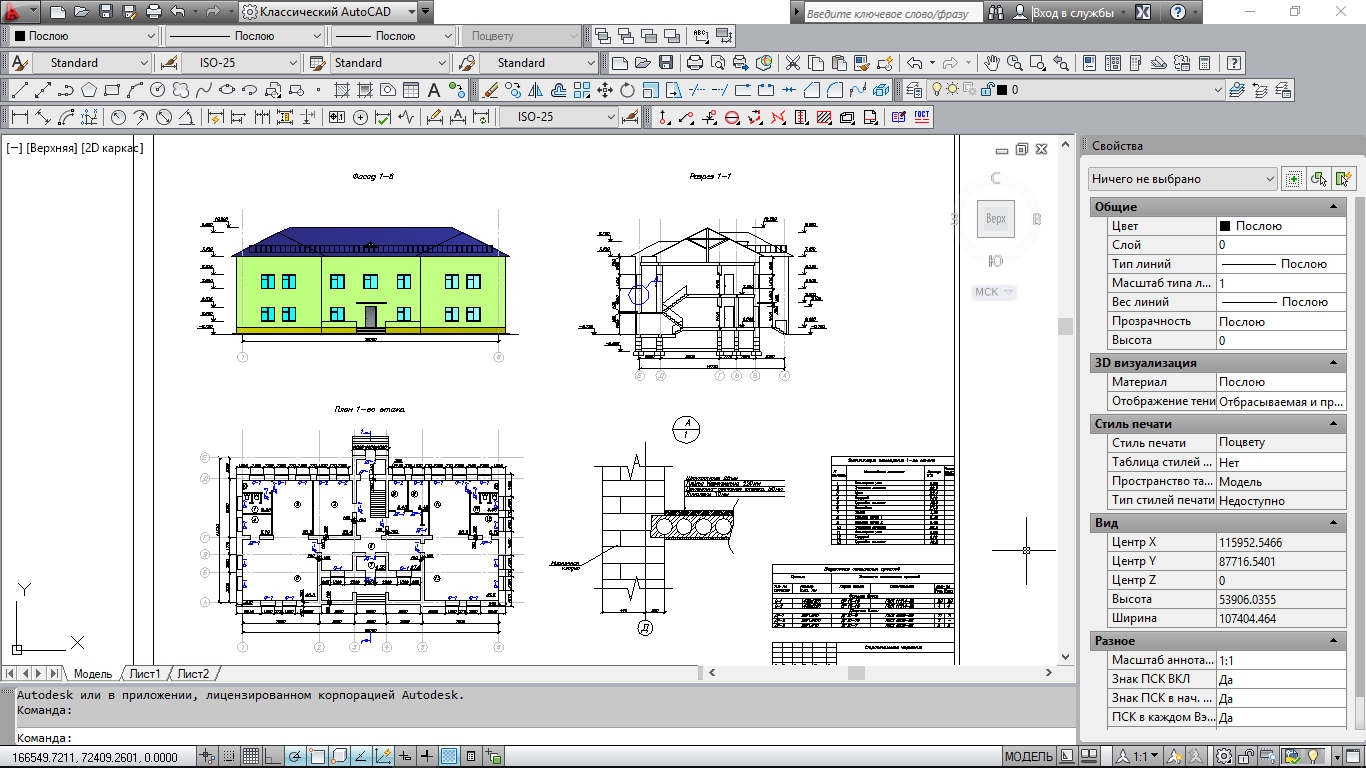Open Layer Properties Manager icon
Screen dimensions: 1366x768
tap(914, 90)
